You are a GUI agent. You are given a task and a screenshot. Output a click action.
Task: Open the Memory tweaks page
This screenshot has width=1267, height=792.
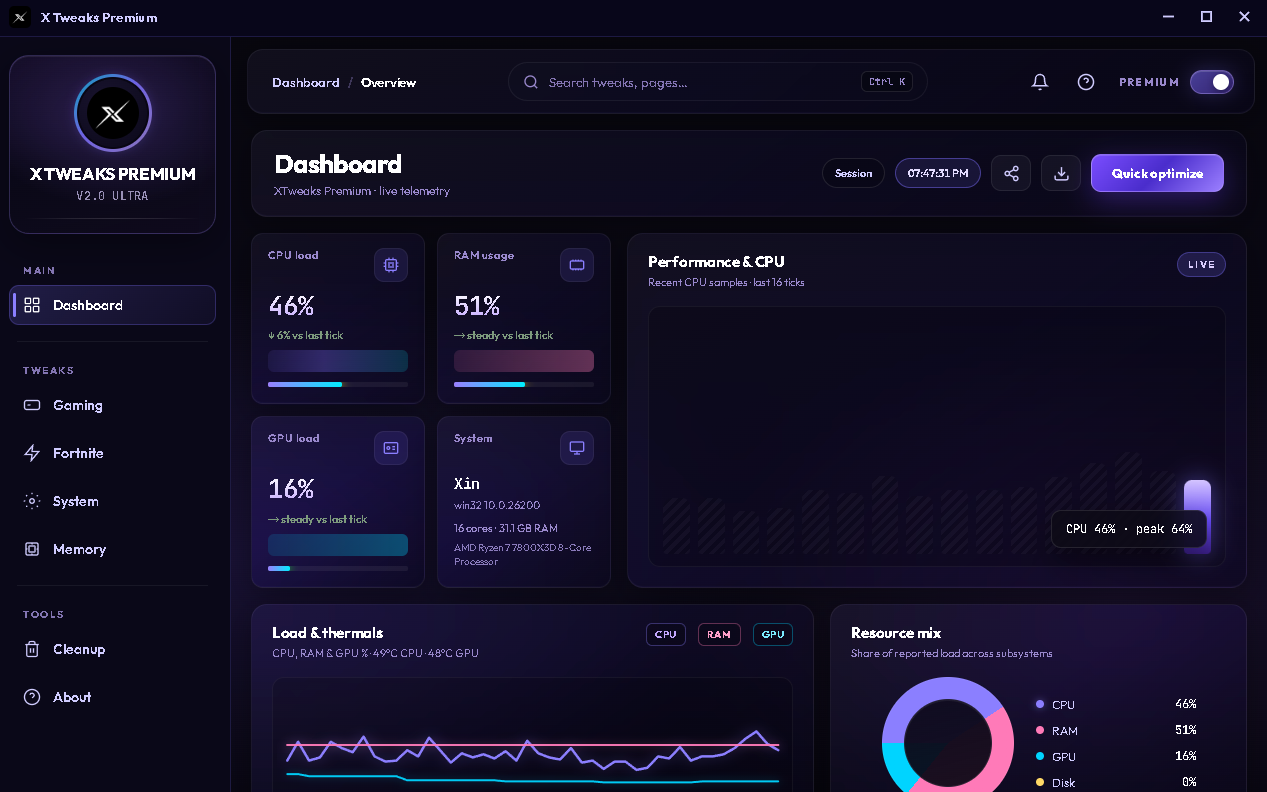tap(113, 549)
